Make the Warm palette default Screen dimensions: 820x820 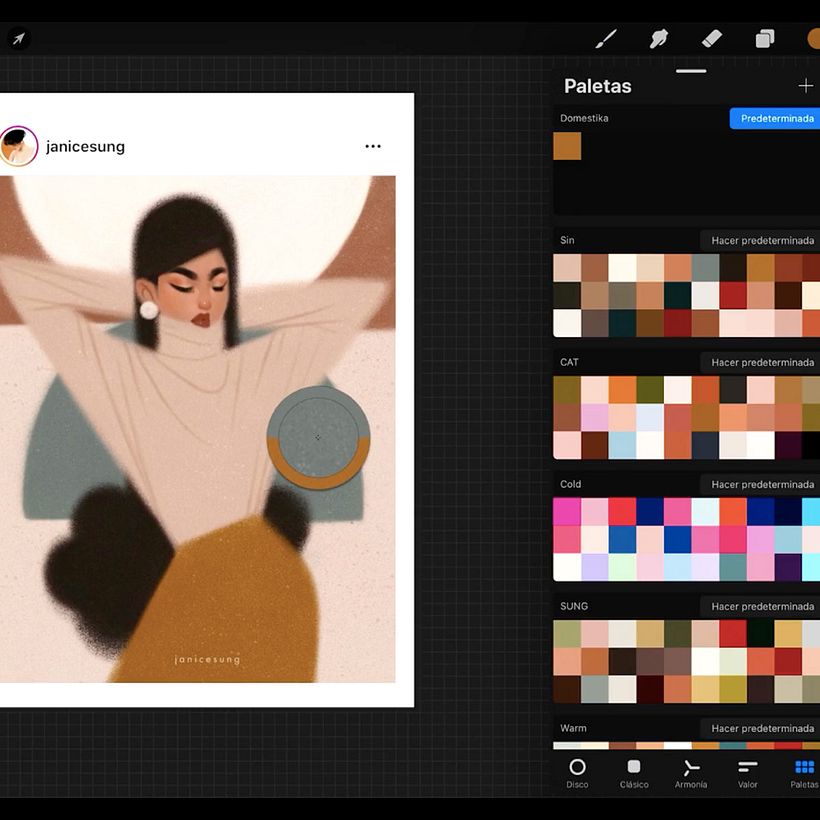pyautogui.click(x=760, y=728)
